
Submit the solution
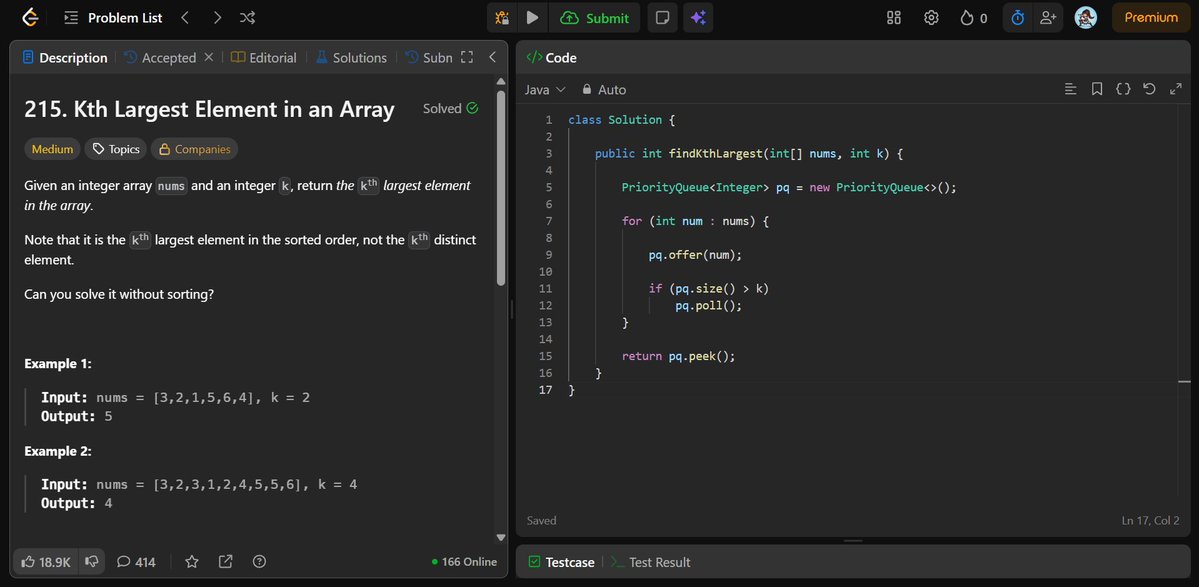pyautogui.click(x=595, y=18)
